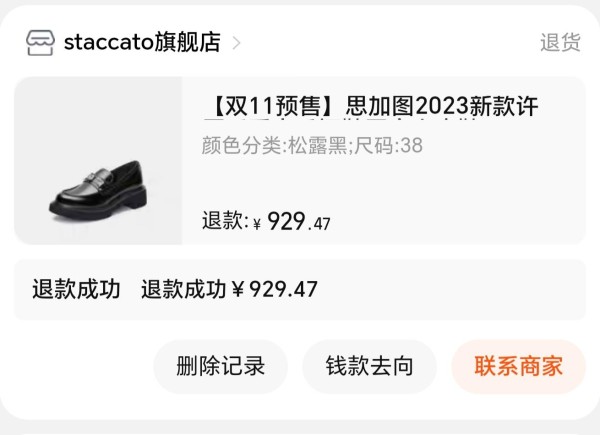Tap the 退货 status label

pos(560,42)
